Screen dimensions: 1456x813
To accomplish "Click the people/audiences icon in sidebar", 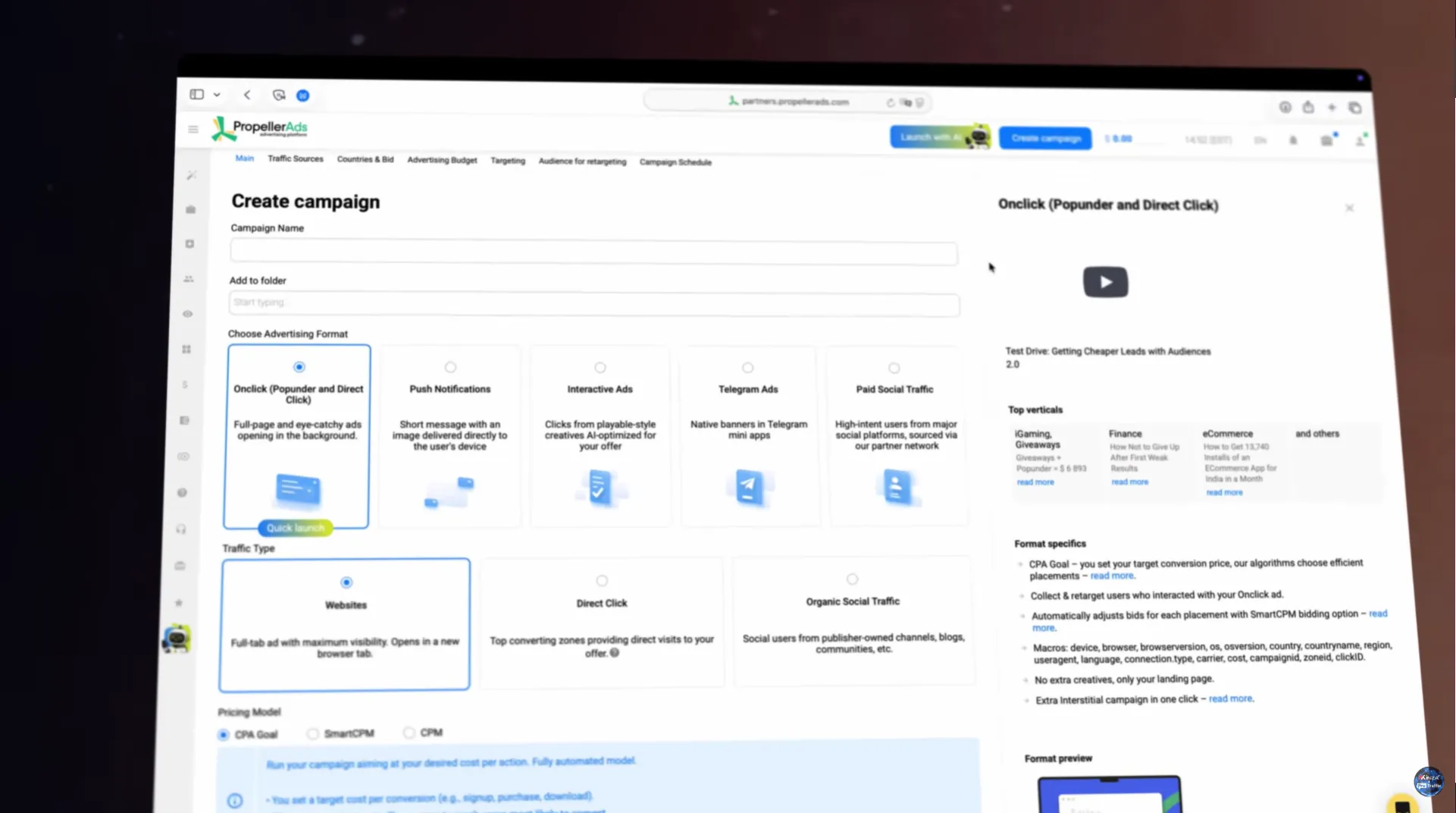I will point(189,279).
